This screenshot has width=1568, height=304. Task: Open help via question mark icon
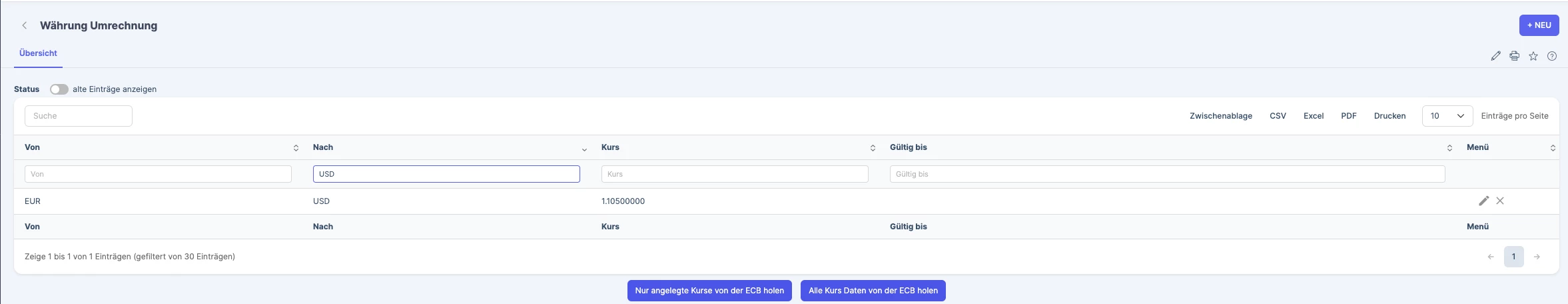[1551, 56]
